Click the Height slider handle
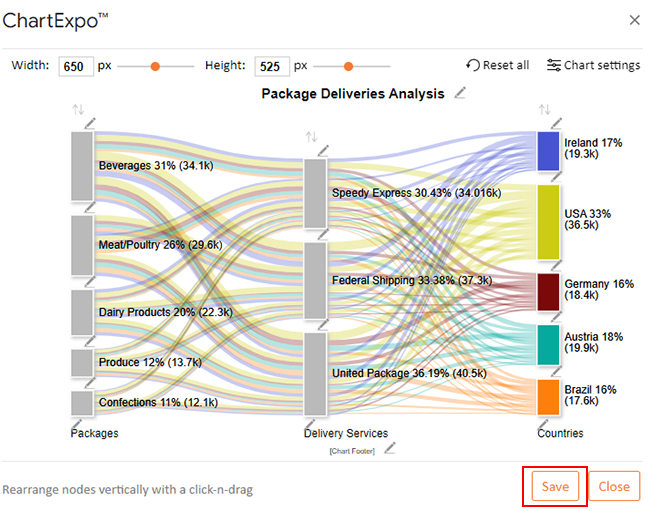 [348, 66]
